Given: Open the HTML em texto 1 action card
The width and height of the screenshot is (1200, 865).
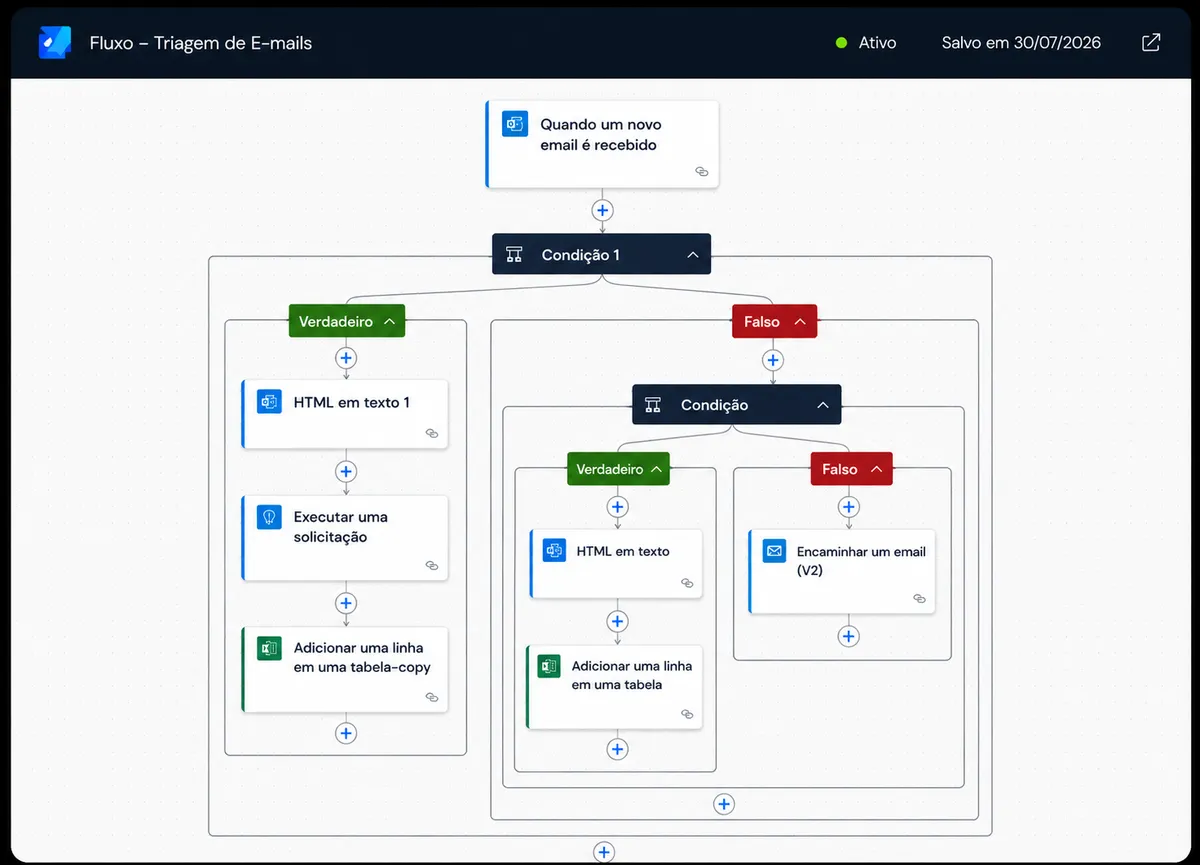Looking at the screenshot, I should (x=345, y=414).
